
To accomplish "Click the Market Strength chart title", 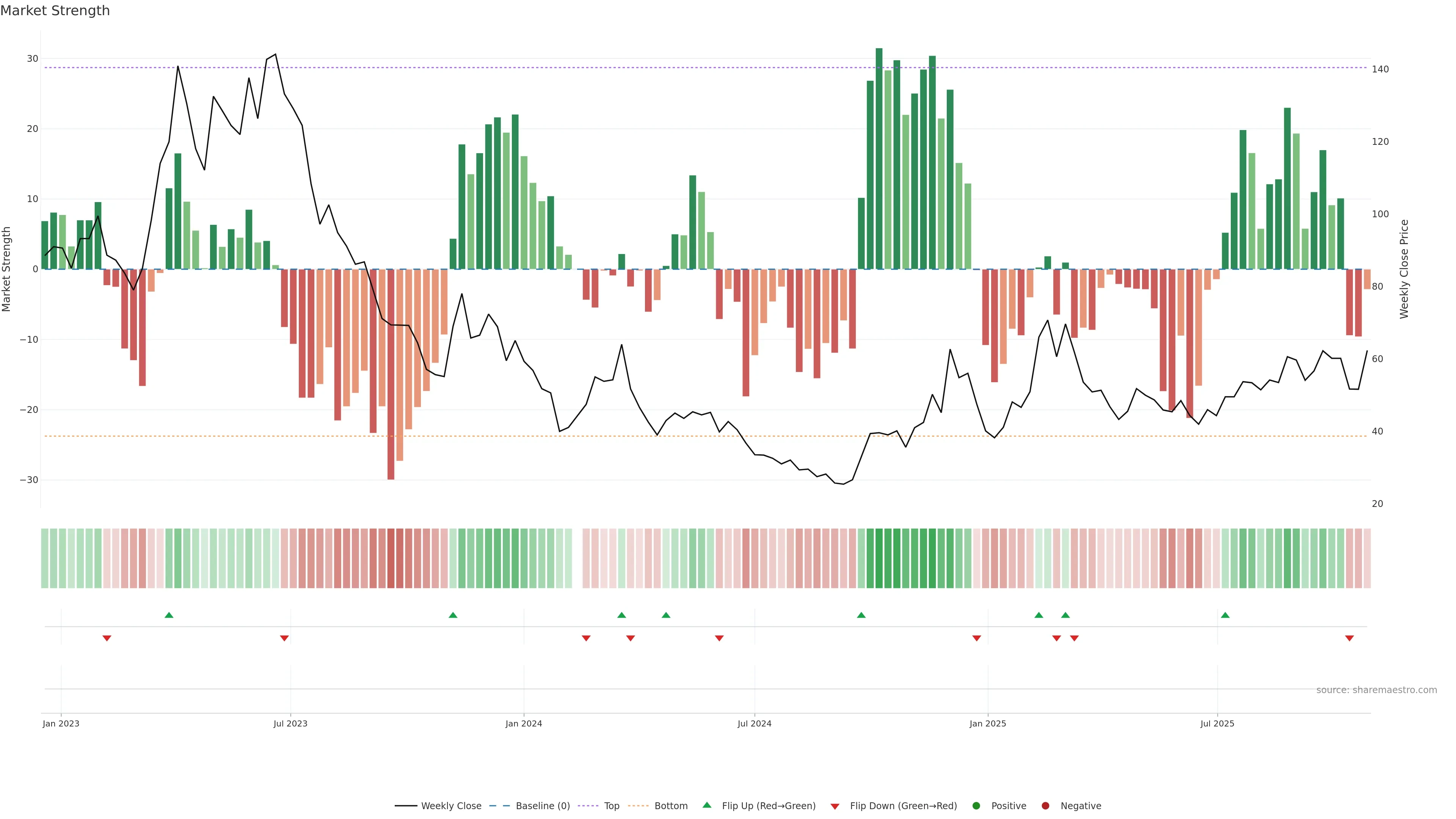I will pos(55,11).
